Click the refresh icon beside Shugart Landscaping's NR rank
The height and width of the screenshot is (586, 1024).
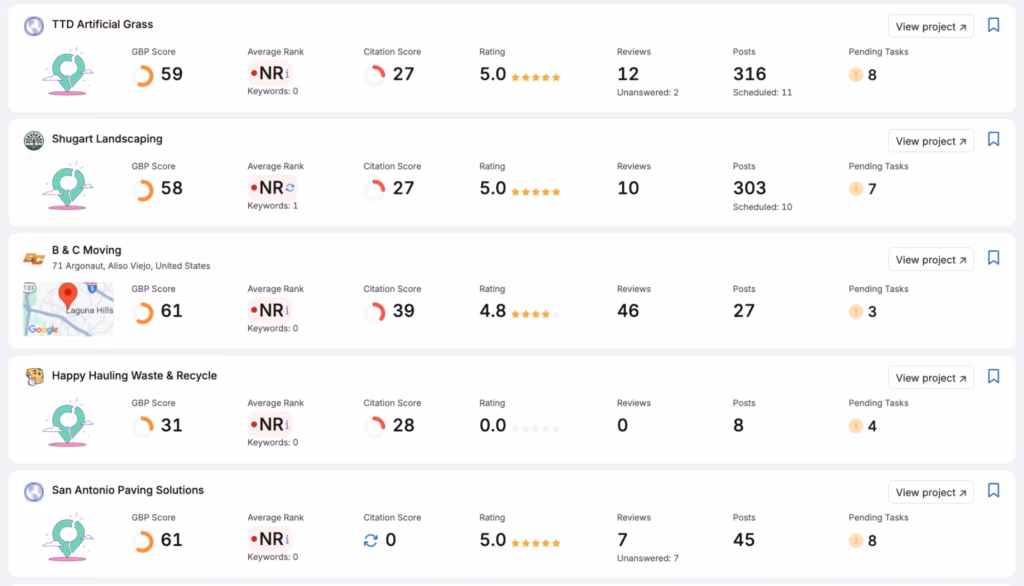(289, 188)
